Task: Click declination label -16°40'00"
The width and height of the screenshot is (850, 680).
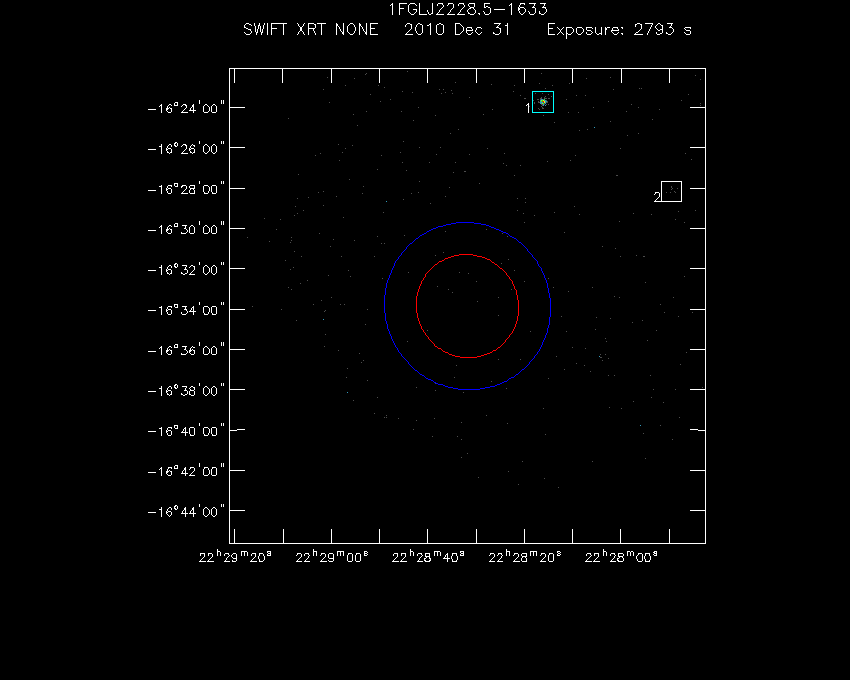Action: 186,431
